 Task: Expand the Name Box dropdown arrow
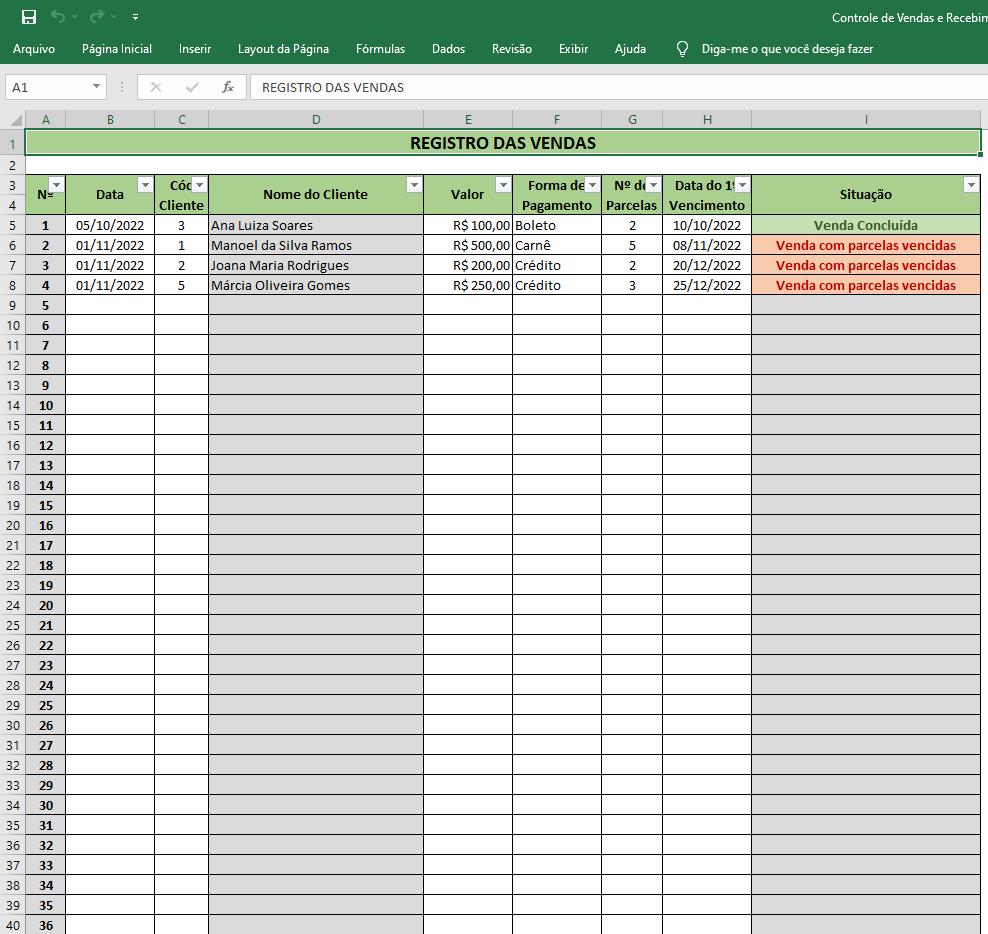96,87
